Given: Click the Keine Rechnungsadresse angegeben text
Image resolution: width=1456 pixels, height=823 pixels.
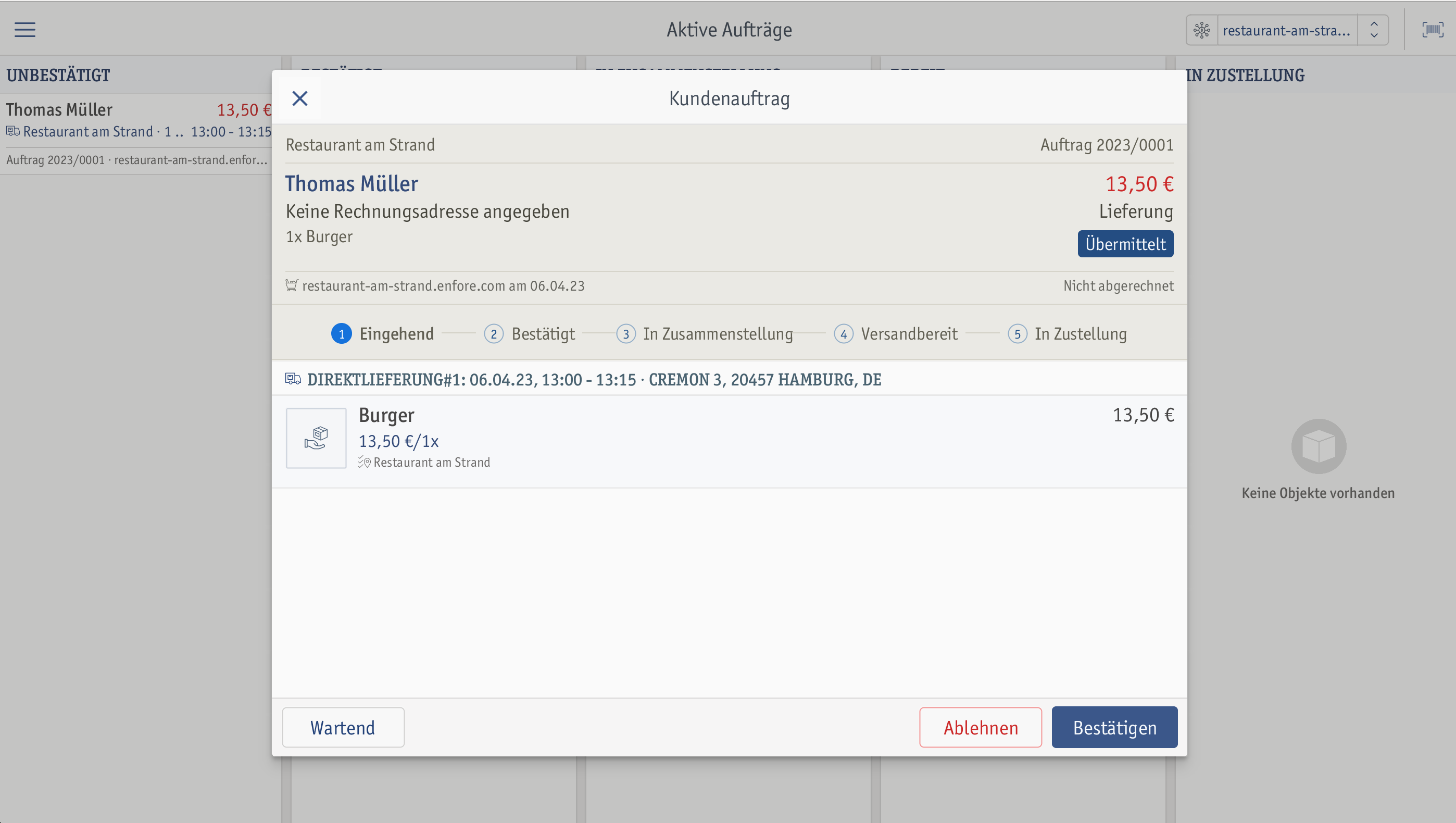Looking at the screenshot, I should pos(428,211).
